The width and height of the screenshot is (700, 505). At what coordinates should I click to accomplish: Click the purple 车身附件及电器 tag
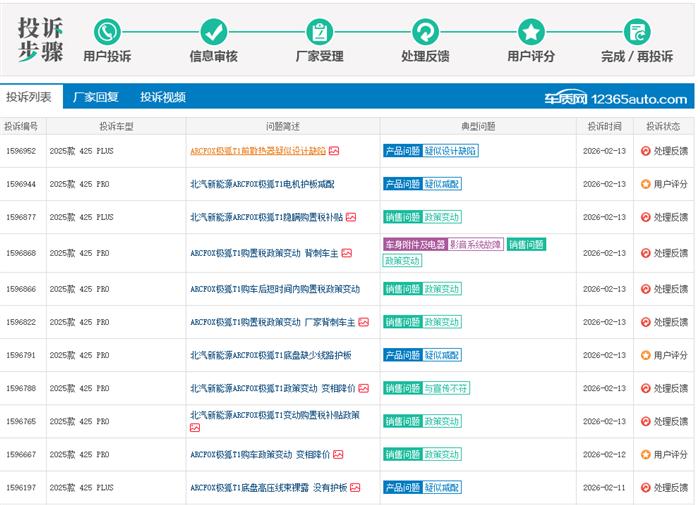[x=414, y=245]
